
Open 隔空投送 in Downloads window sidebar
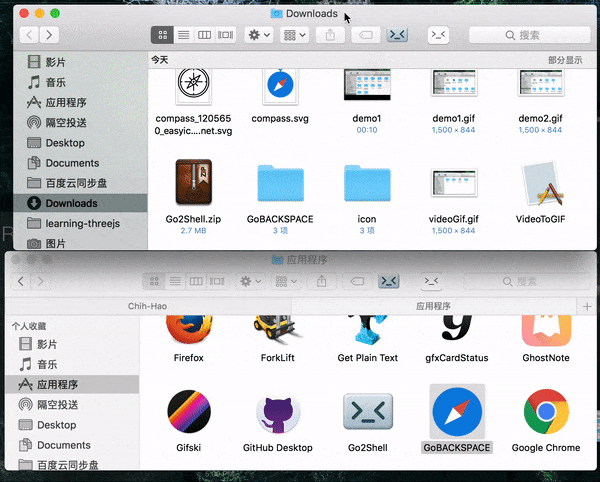tap(80, 122)
